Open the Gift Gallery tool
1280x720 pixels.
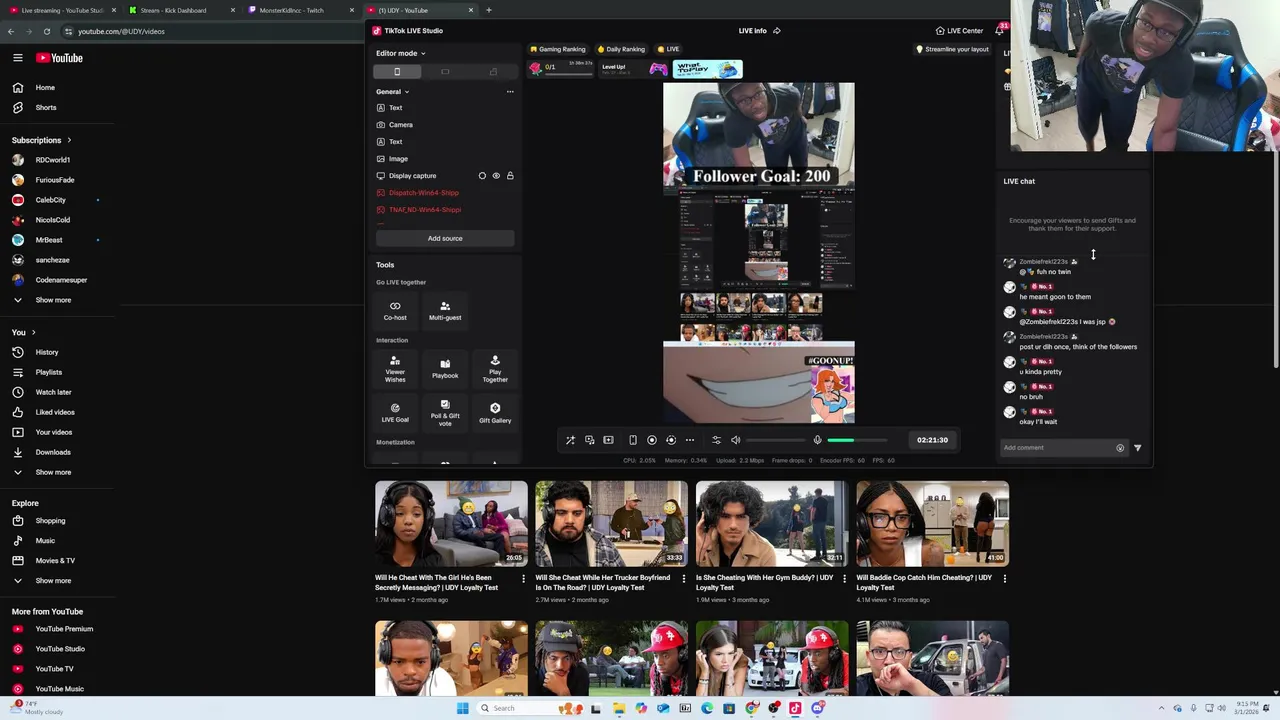click(495, 413)
